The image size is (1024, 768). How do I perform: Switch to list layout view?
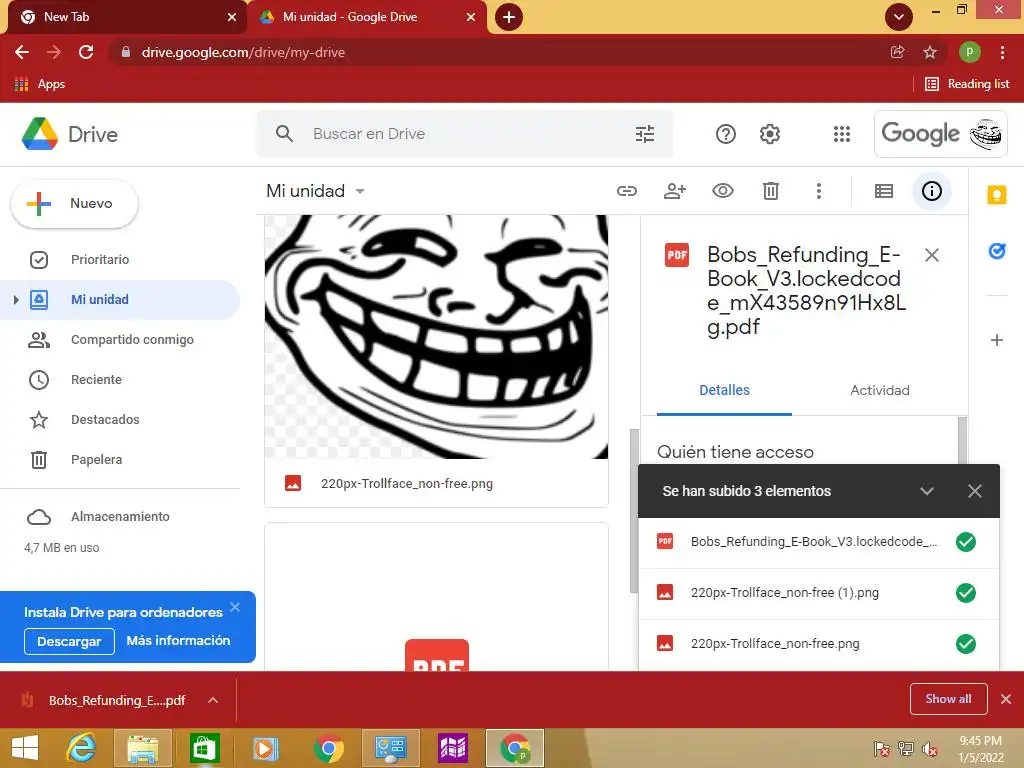(x=884, y=191)
